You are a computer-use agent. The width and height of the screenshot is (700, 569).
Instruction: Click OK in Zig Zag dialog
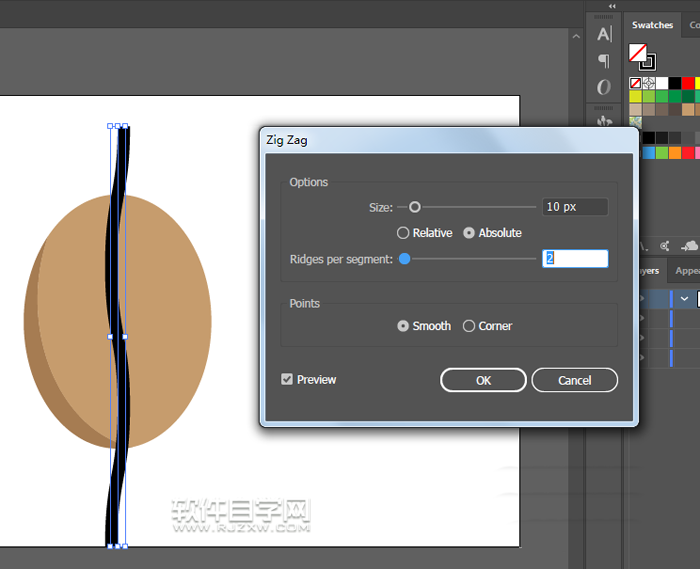coord(483,380)
